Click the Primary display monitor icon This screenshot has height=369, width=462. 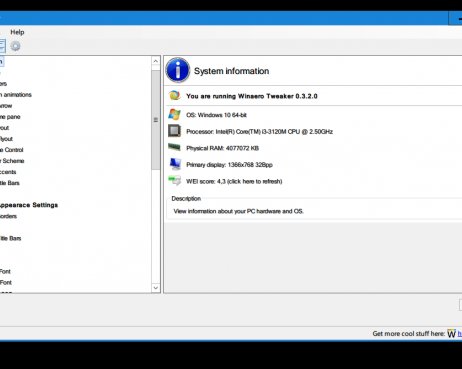(x=175, y=164)
